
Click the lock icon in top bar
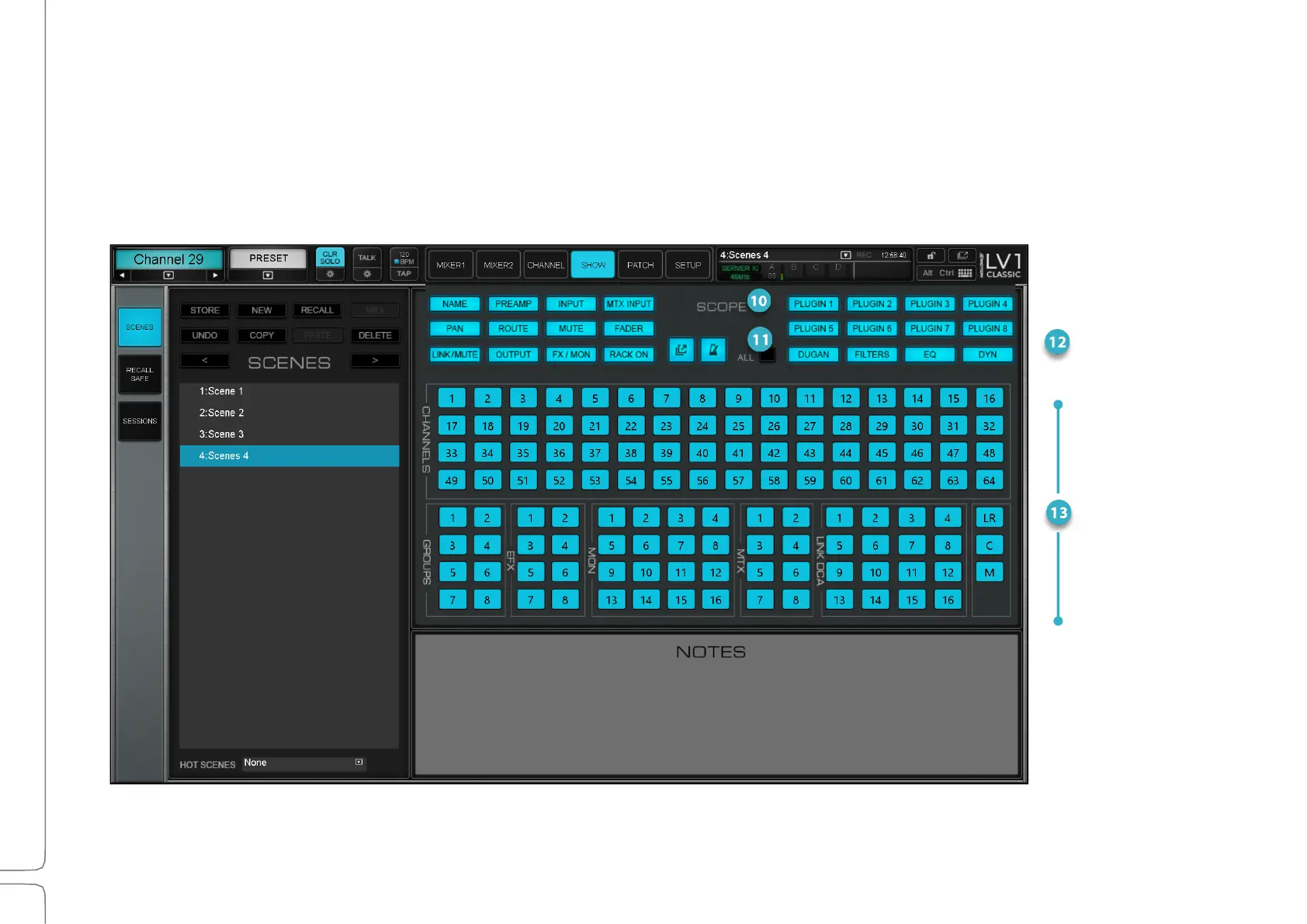tap(931, 255)
